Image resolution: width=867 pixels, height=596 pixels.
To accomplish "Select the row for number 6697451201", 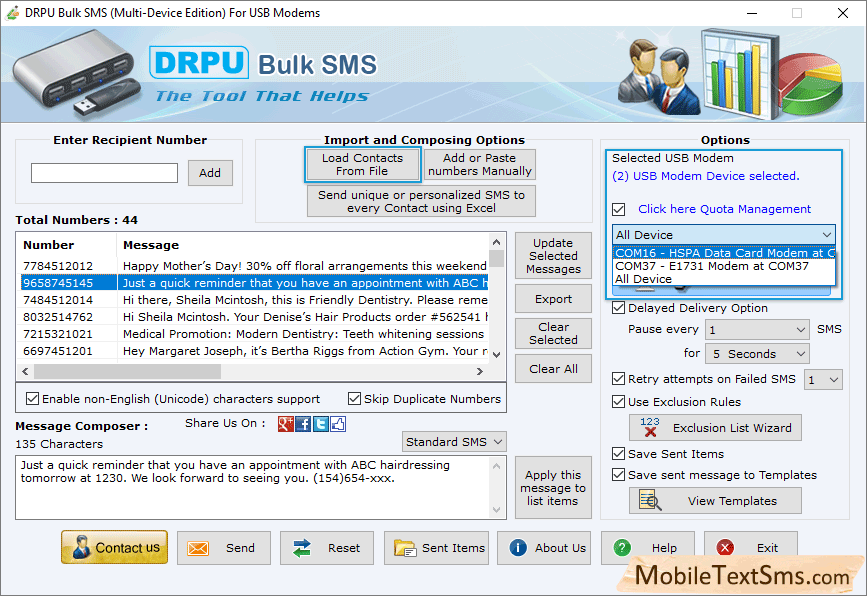I will 254,352.
